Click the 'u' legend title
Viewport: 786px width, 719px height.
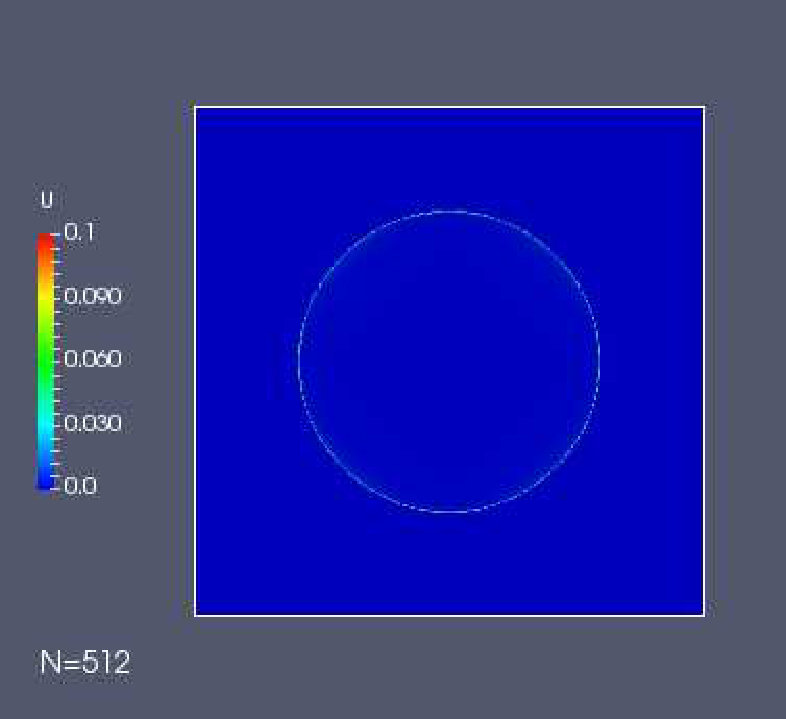point(47,200)
